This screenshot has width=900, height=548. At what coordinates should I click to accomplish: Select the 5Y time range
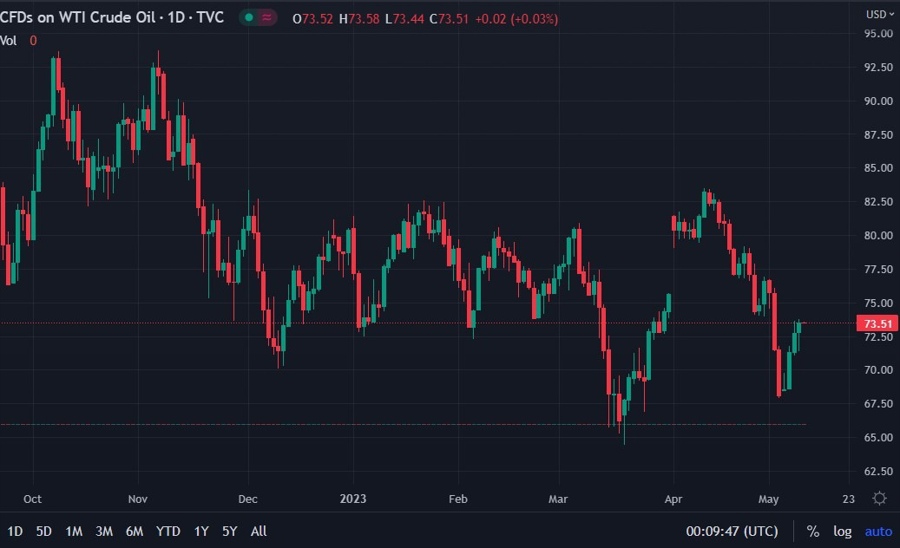(230, 531)
